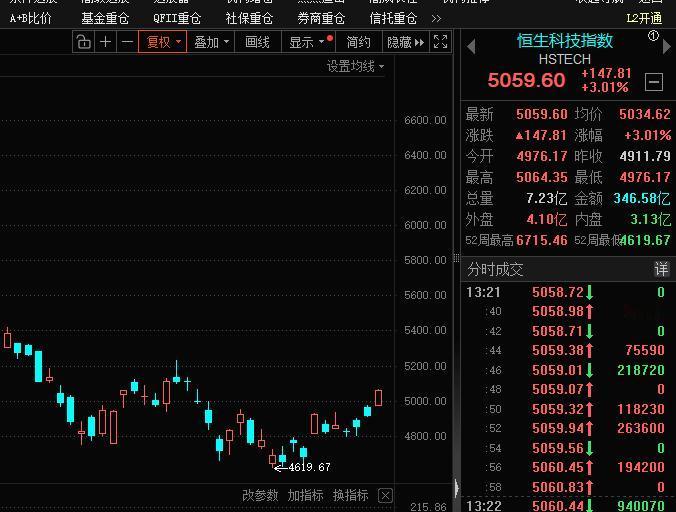This screenshot has width=676, height=512.
Task: Click the minus box beside price change
Action: tap(654, 81)
